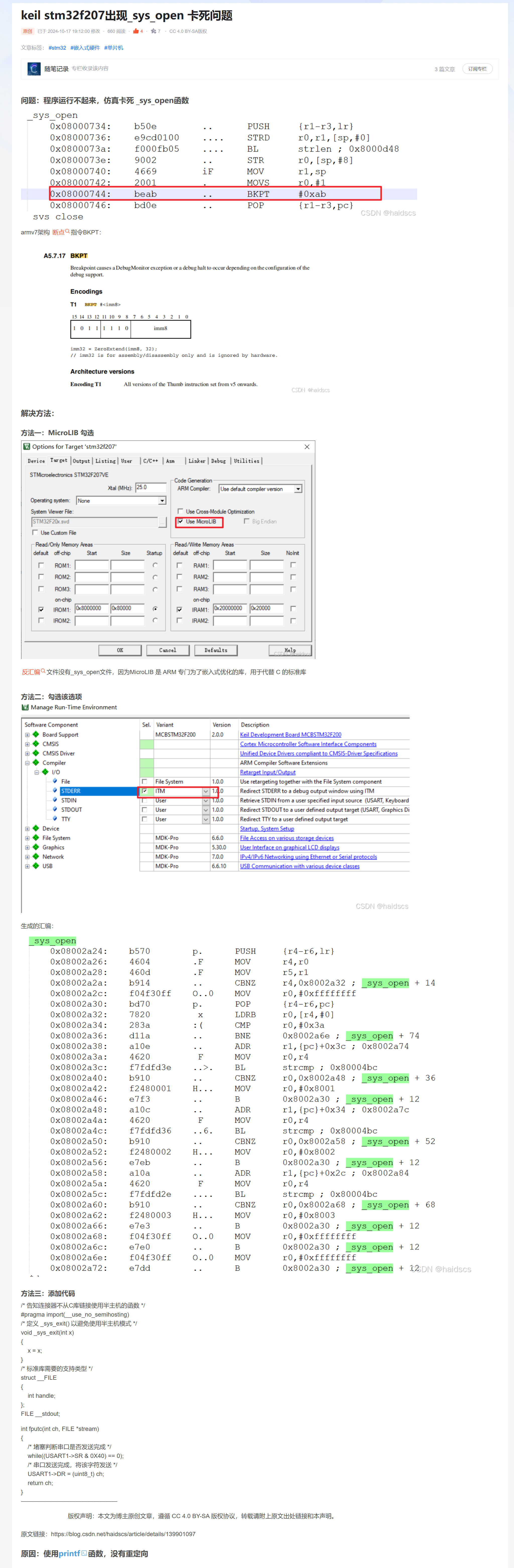Collapse the I/O tree node
Screen dimensions: 514x1568
[37, 772]
